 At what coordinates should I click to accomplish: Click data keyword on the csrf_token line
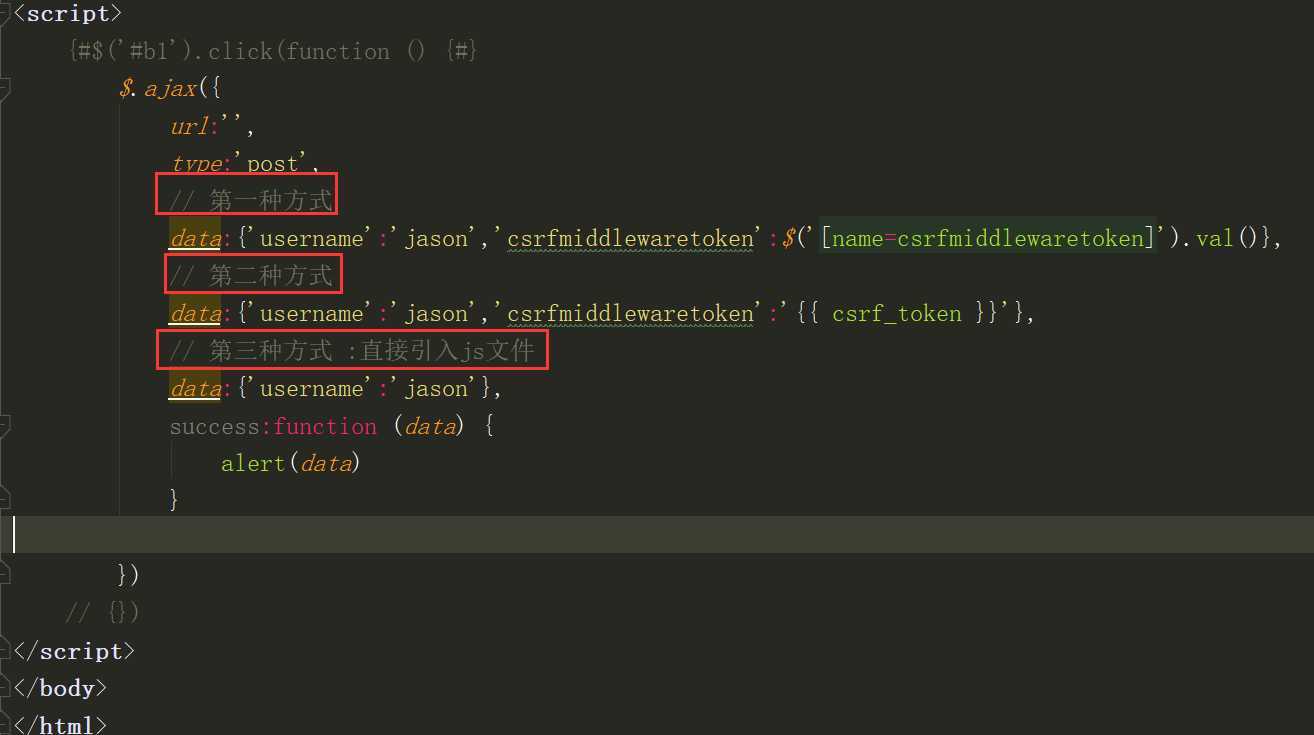click(195, 314)
